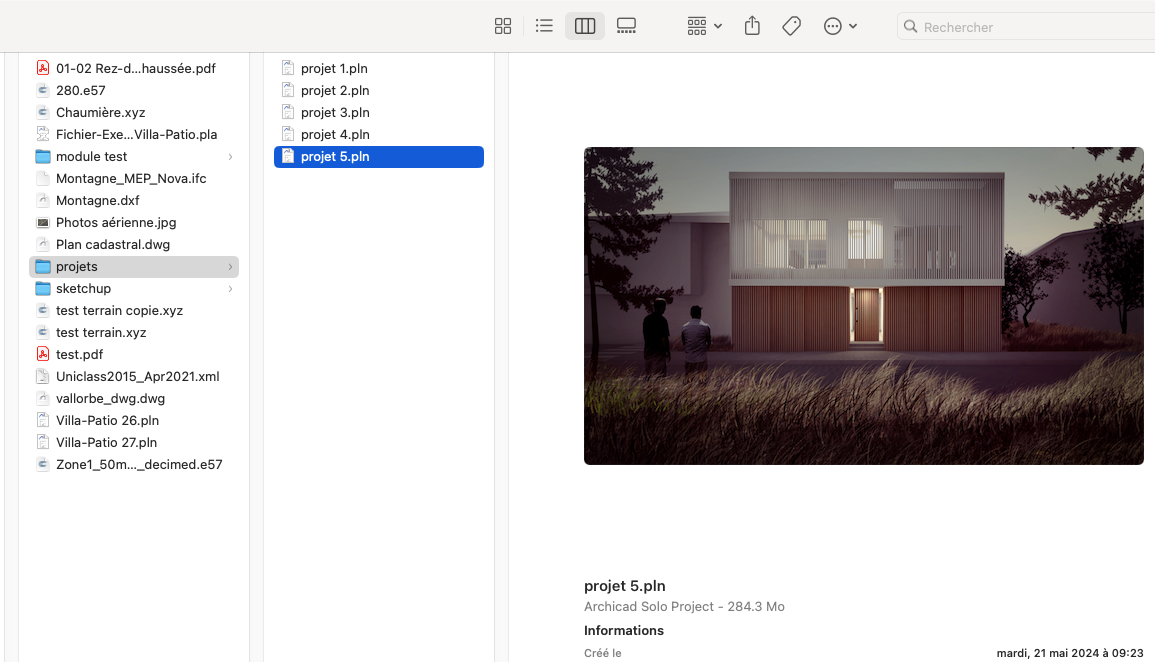Open the tags editor icon
1155x662 pixels.
(x=792, y=27)
